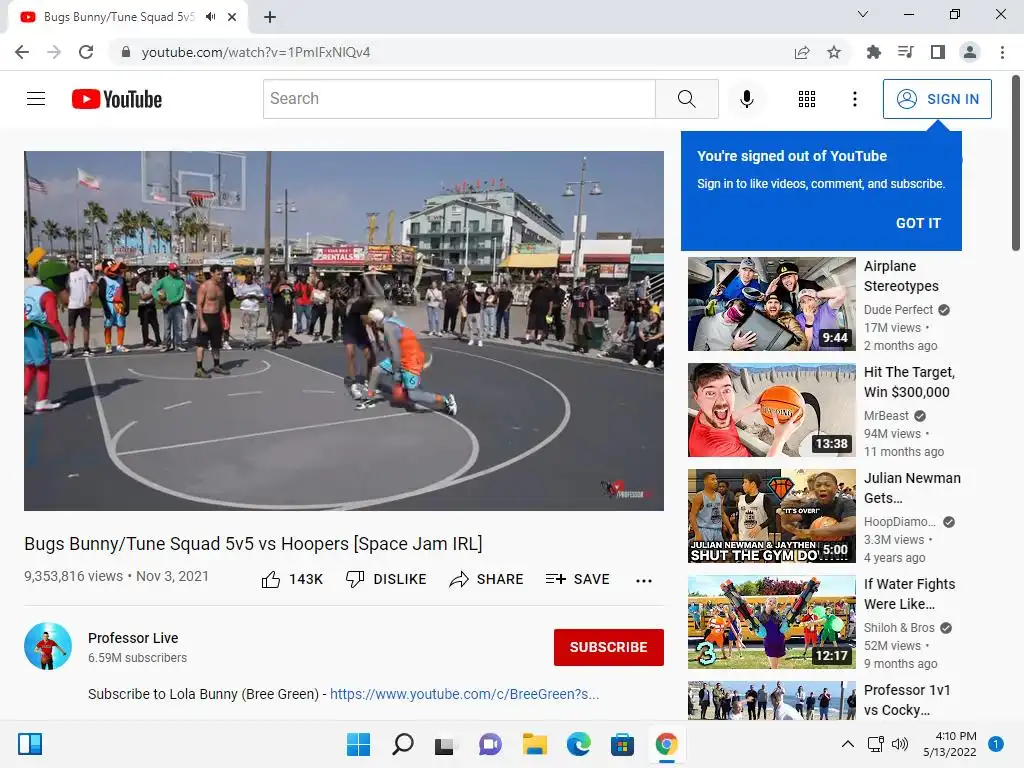
Task: Visit the MrBeast channel
Action: click(x=886, y=416)
